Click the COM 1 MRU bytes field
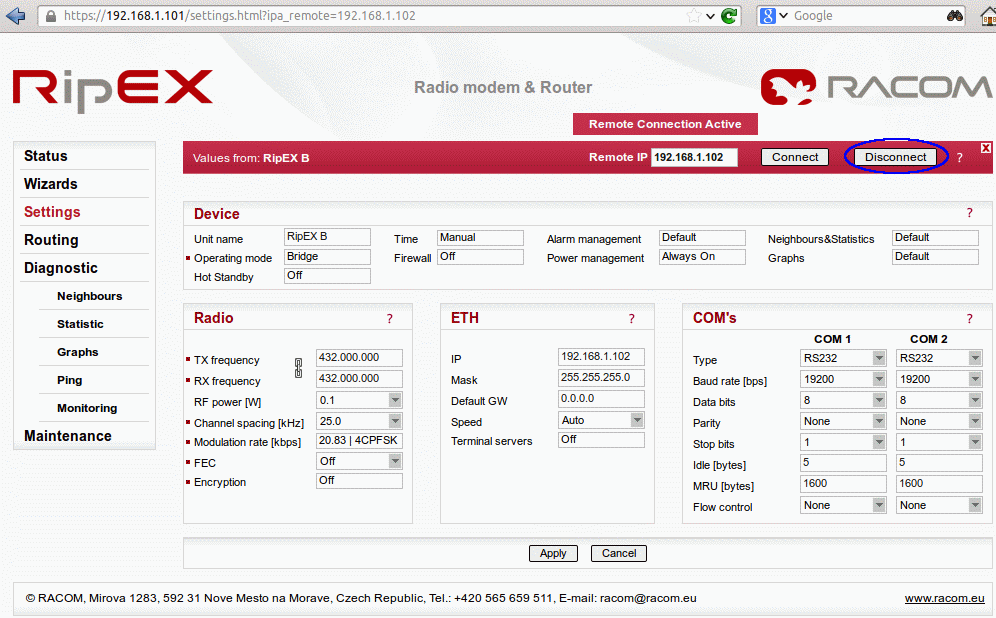This screenshot has height=618, width=996. tap(843, 484)
